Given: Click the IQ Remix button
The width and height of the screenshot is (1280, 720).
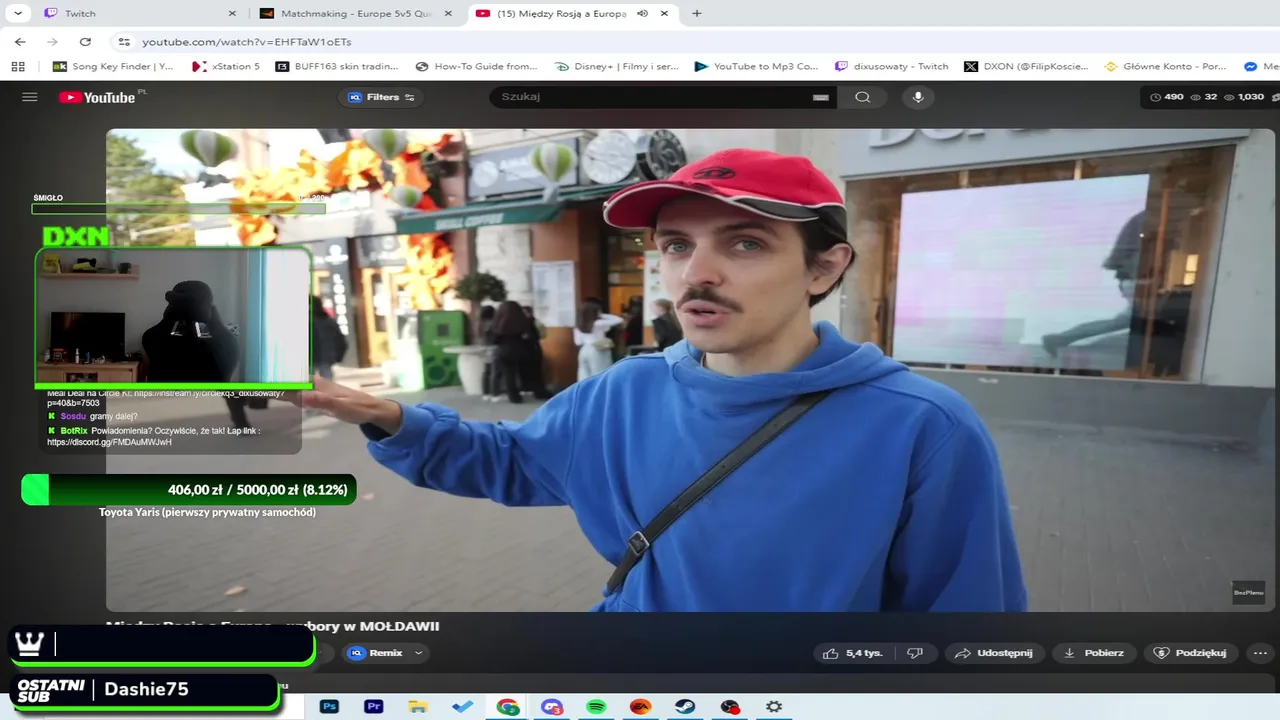Looking at the screenshot, I should [x=375, y=653].
